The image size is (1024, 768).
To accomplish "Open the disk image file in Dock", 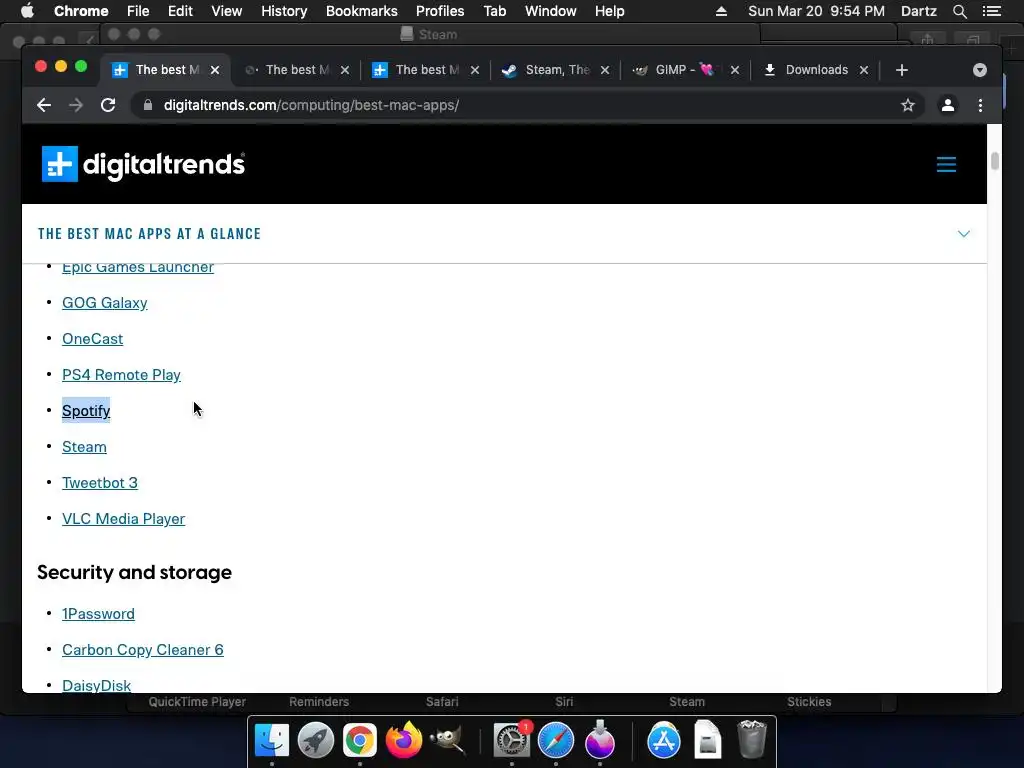I will 707,740.
